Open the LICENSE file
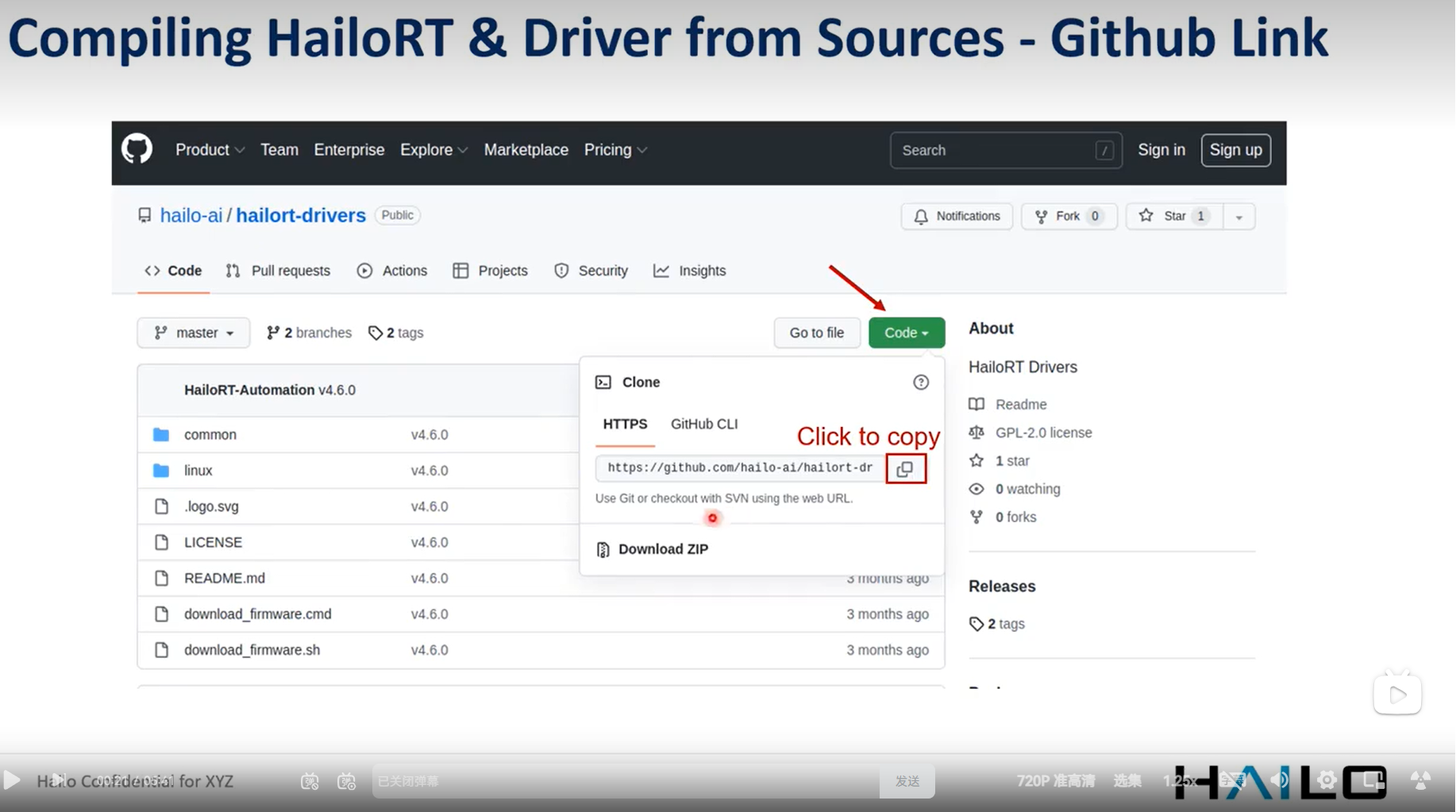The image size is (1456, 812). (213, 542)
